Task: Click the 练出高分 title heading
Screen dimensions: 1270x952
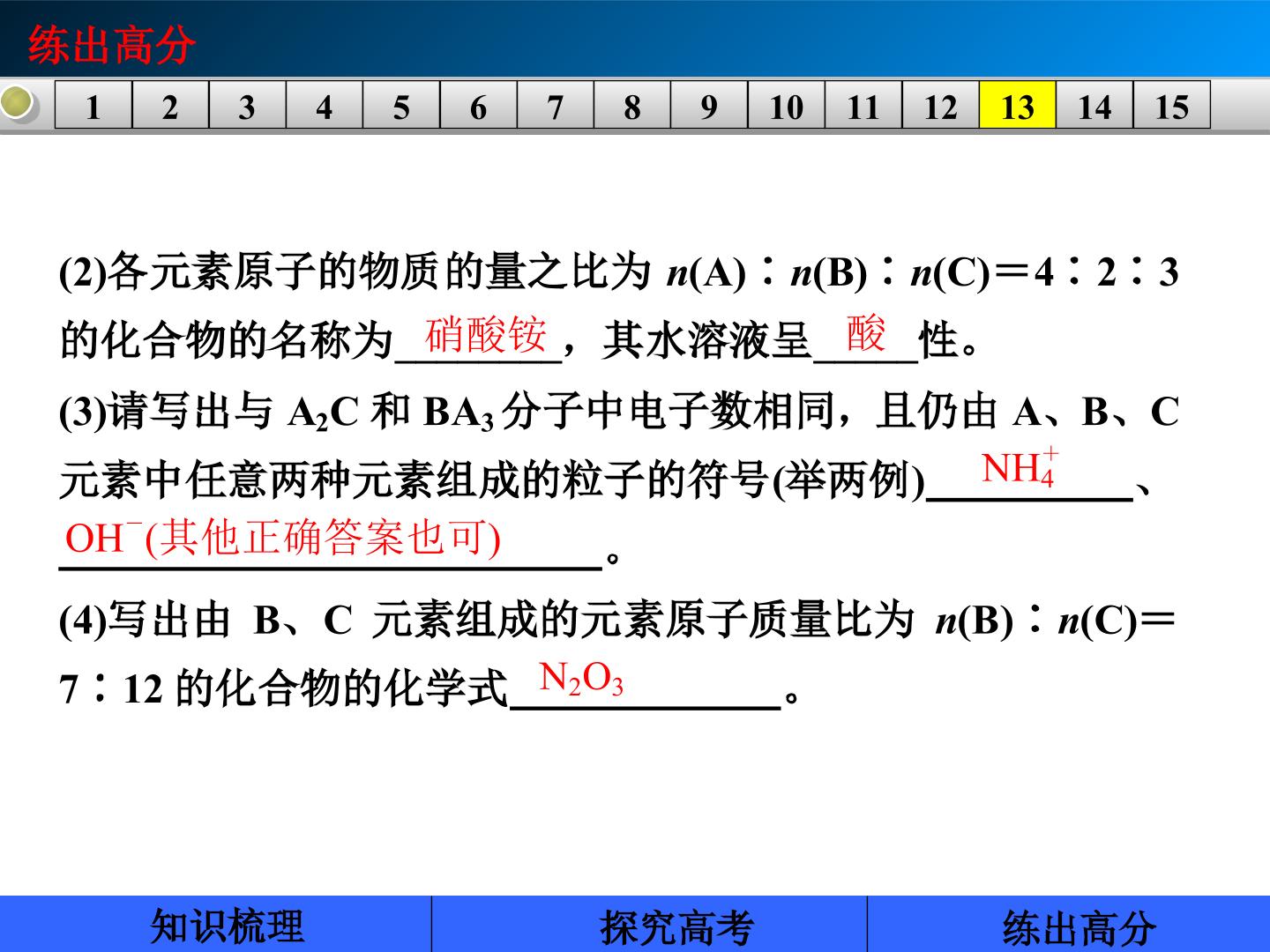Action: click(111, 45)
